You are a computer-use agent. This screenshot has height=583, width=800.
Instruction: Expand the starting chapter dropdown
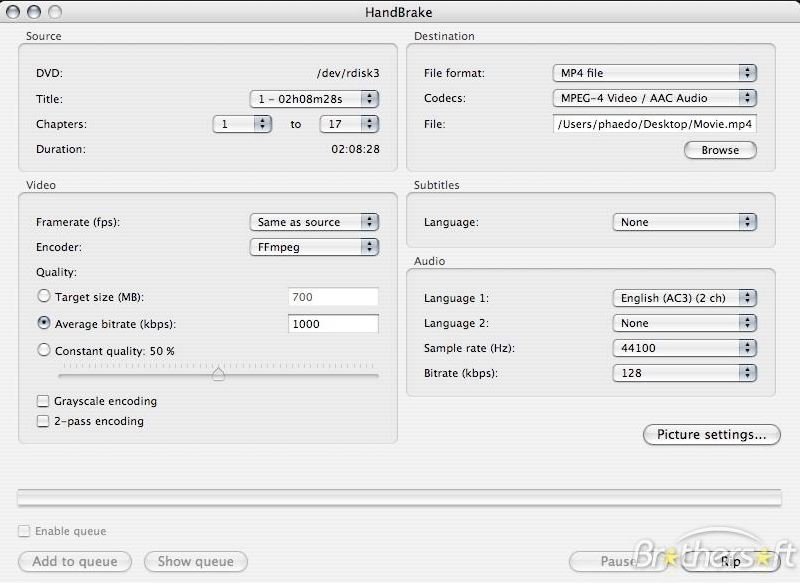(242, 124)
